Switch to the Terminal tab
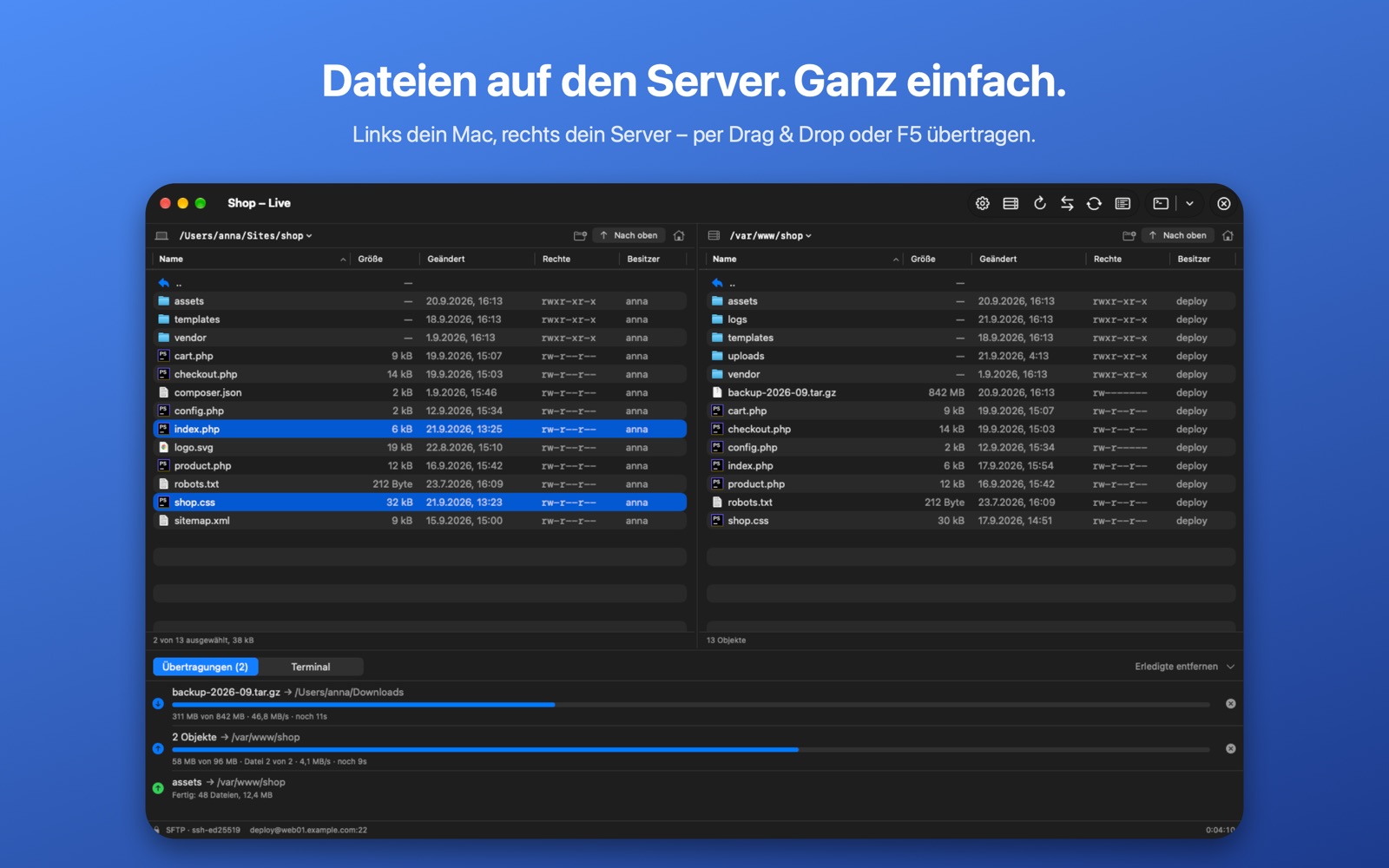Screen dimensions: 1389x868 point(311,667)
